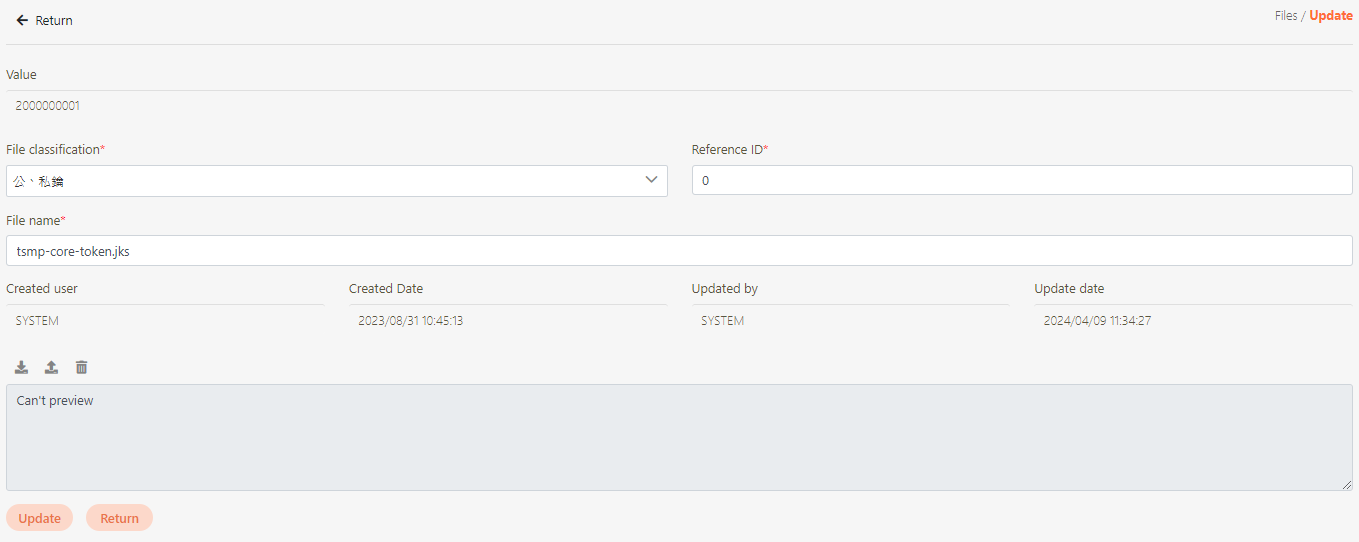
Task: Click the trash delete icon
Action: coord(82,367)
